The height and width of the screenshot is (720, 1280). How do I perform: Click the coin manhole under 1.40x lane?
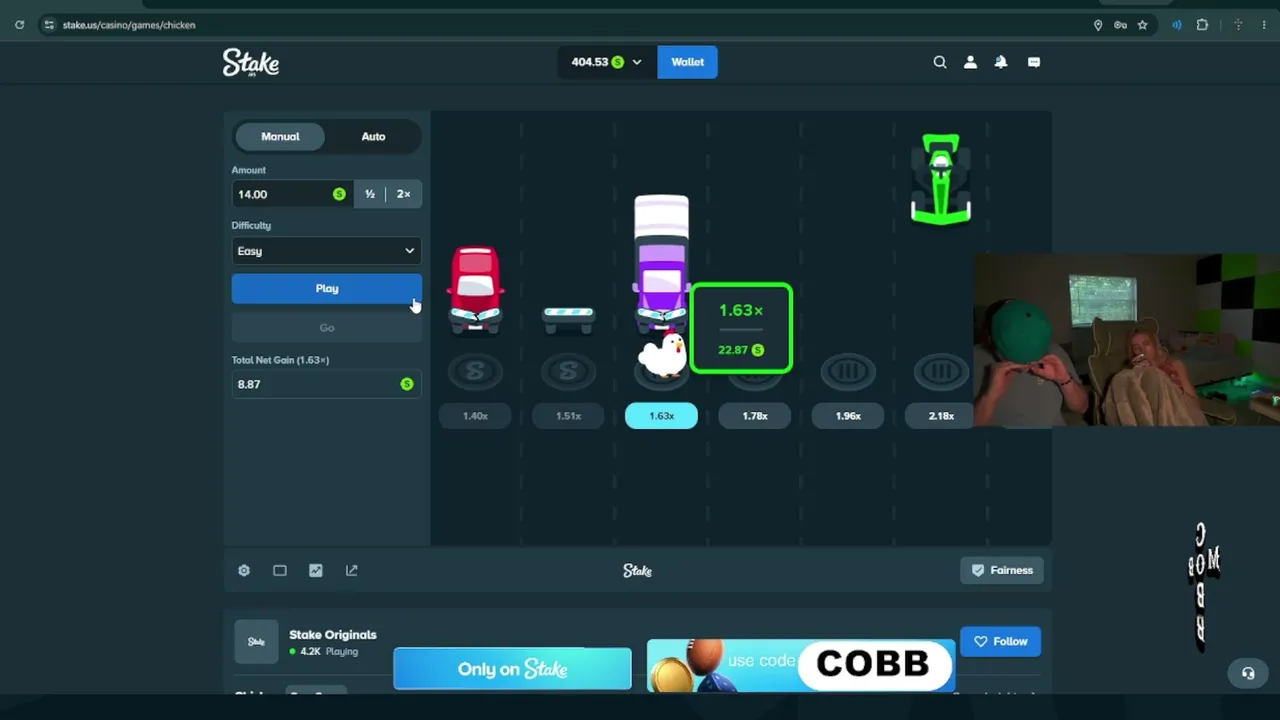click(x=475, y=372)
